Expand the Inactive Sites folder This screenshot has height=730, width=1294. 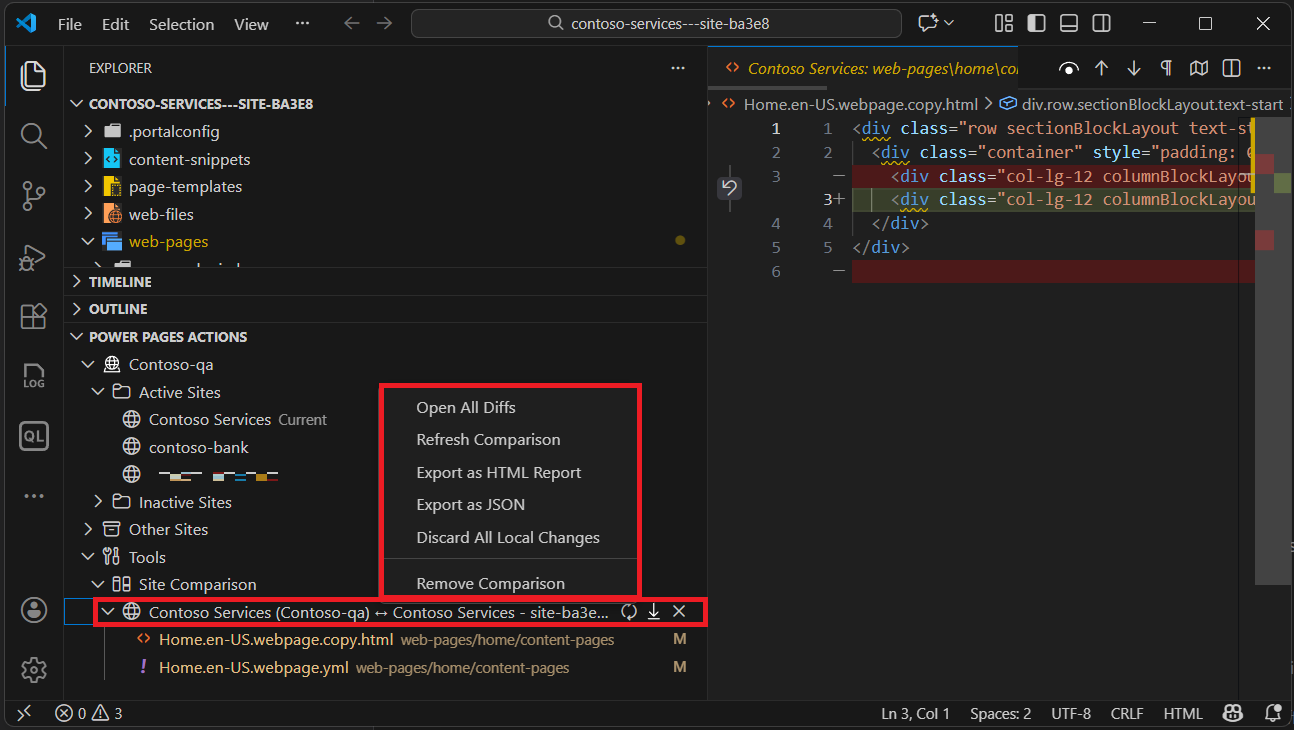(99, 501)
